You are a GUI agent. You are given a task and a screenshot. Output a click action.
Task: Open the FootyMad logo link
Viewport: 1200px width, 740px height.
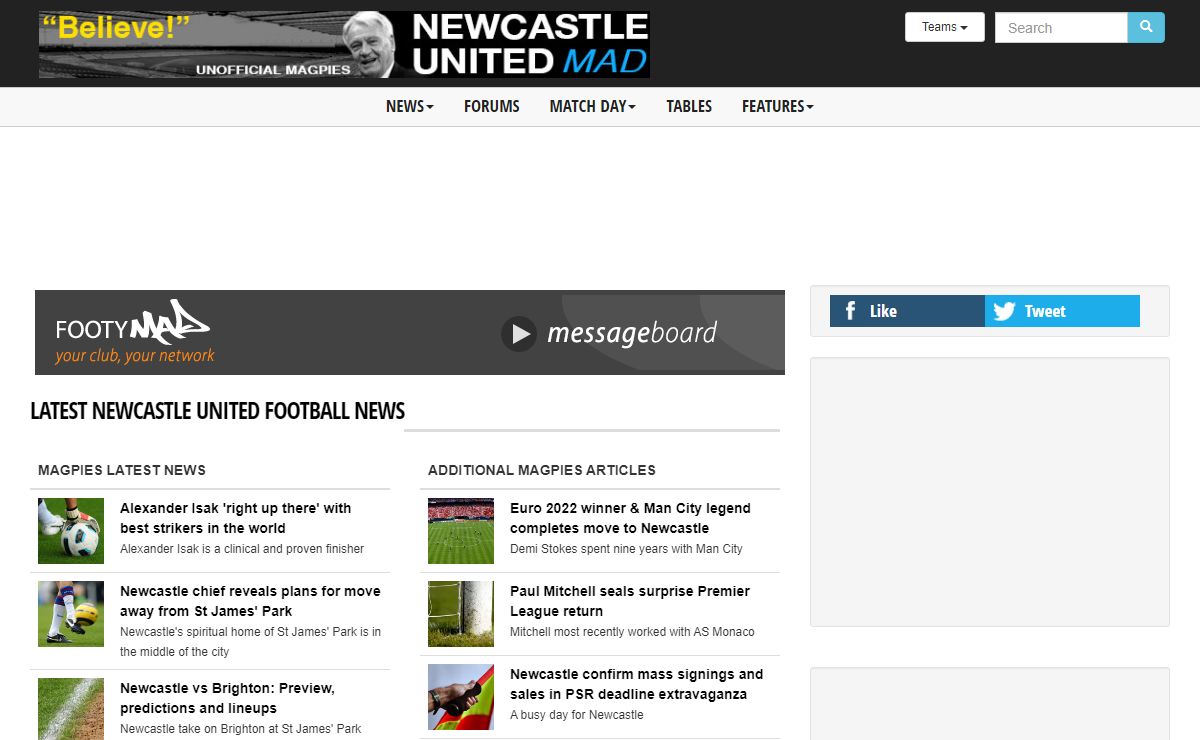pos(134,332)
